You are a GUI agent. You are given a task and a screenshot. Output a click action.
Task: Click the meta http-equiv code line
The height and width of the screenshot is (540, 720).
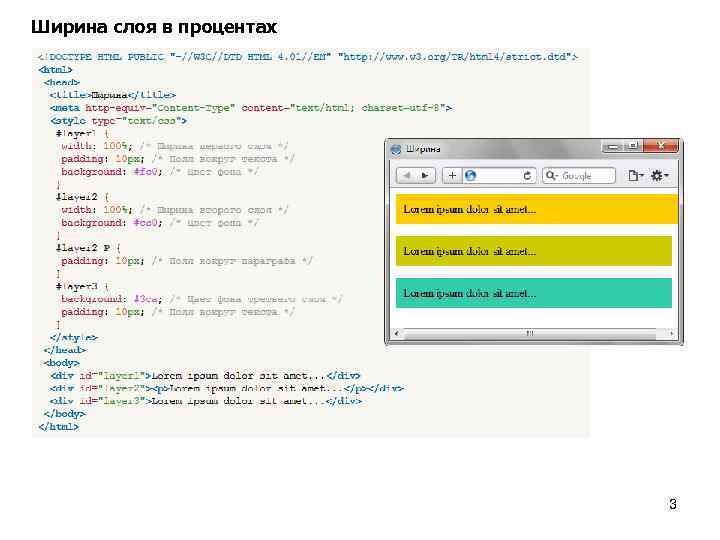pyautogui.click(x=251, y=108)
